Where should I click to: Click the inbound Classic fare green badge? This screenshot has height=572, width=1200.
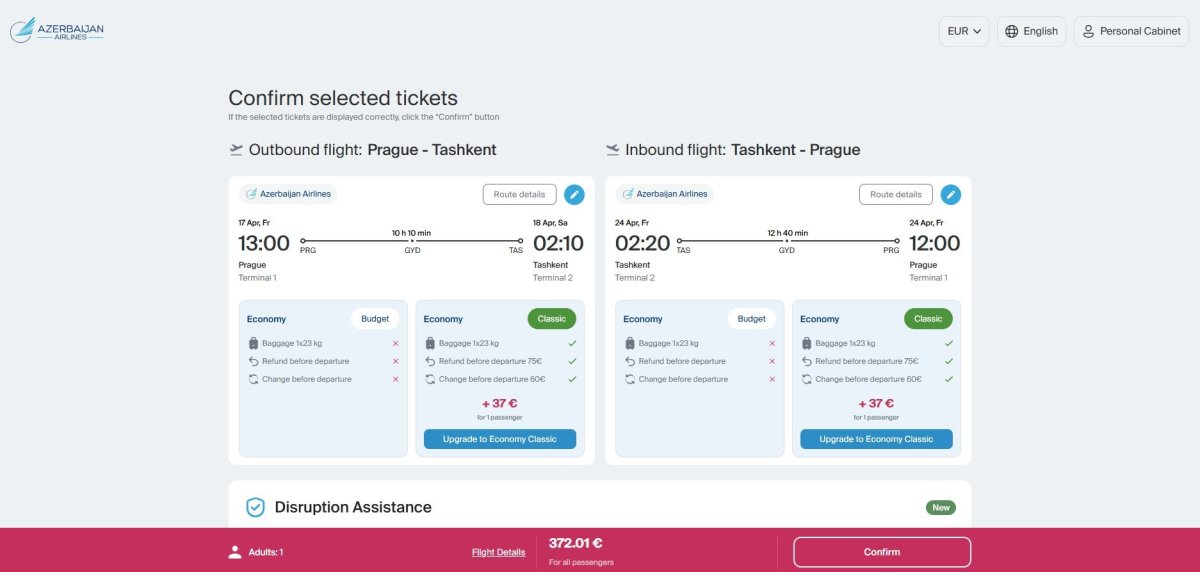click(x=928, y=319)
